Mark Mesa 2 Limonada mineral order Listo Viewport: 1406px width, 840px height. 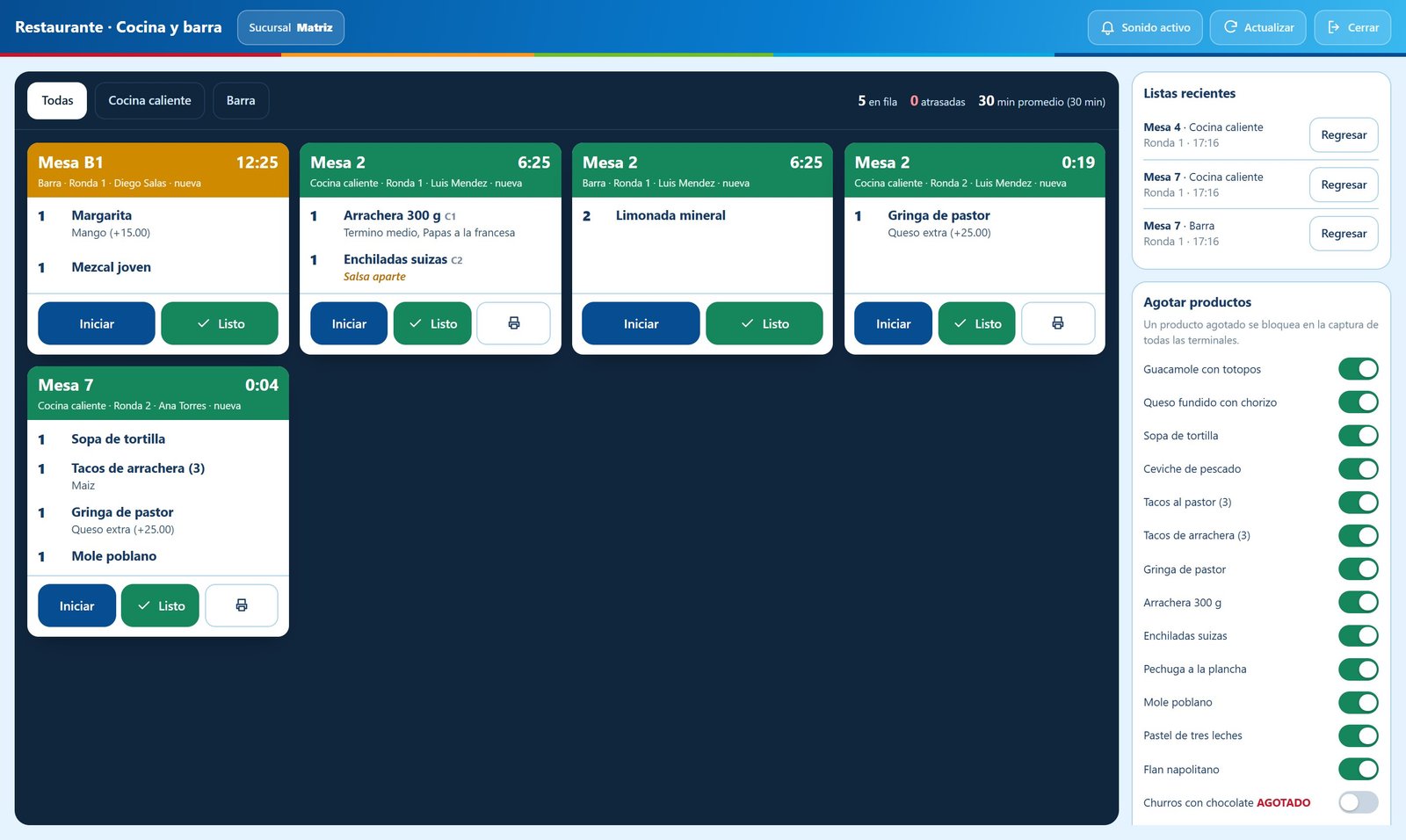765,323
